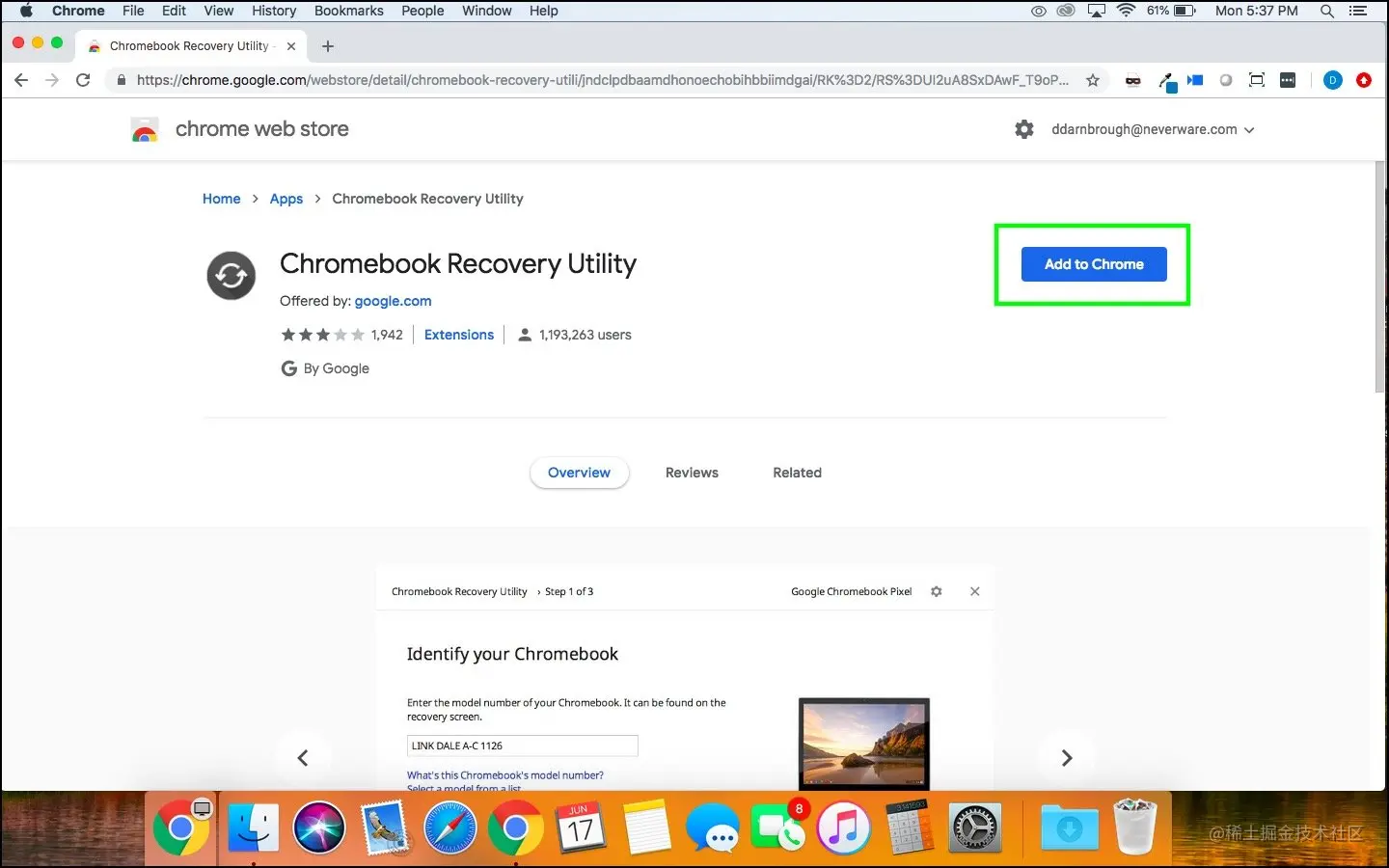
Task: Click the web store settings gear
Action: 1024,129
